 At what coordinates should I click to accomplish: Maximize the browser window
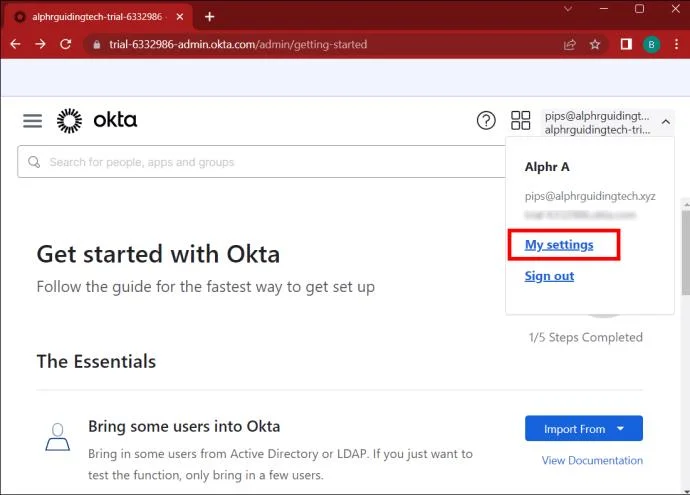tap(639, 8)
